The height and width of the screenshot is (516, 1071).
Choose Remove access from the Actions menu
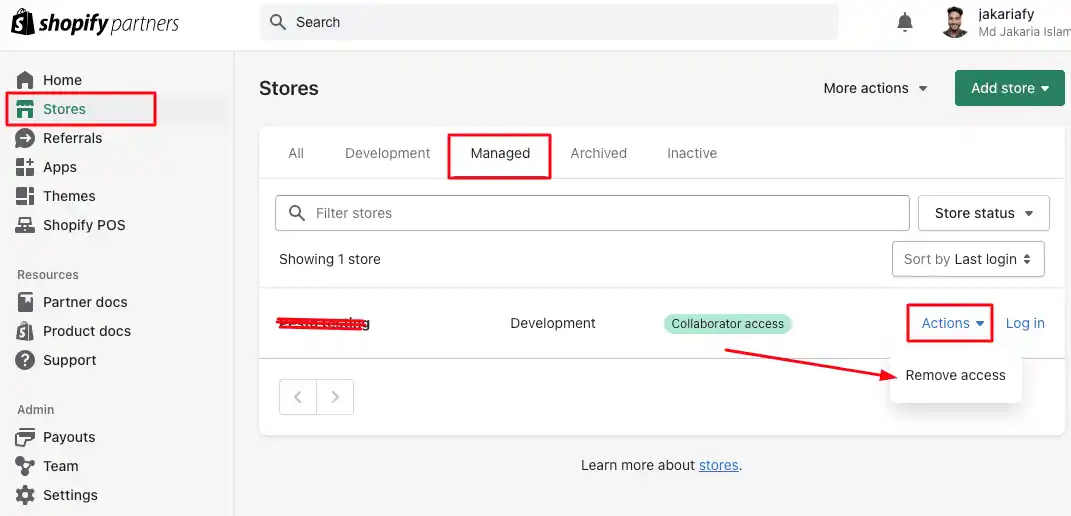click(956, 375)
